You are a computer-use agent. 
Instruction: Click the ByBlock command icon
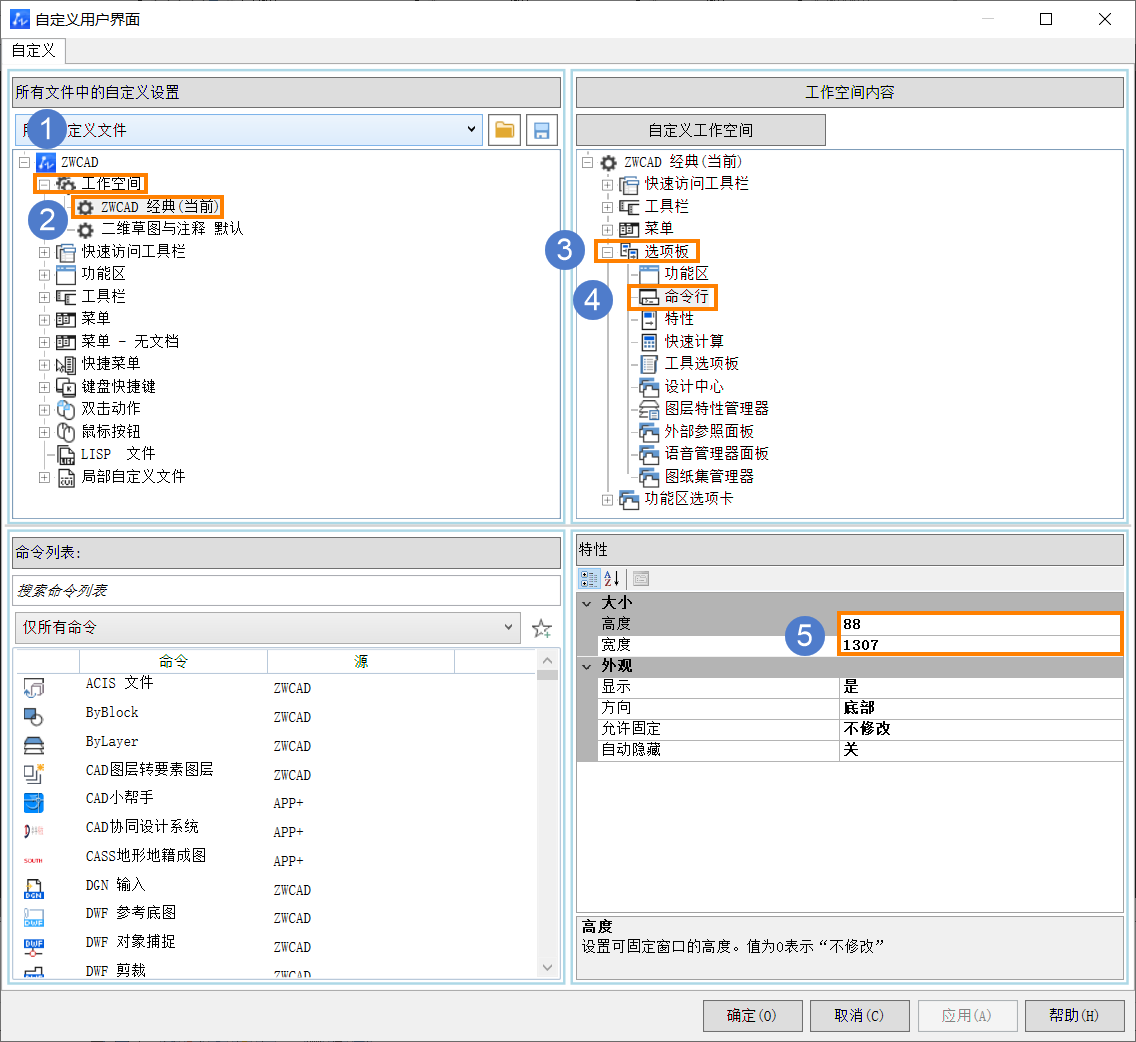[x=33, y=716]
